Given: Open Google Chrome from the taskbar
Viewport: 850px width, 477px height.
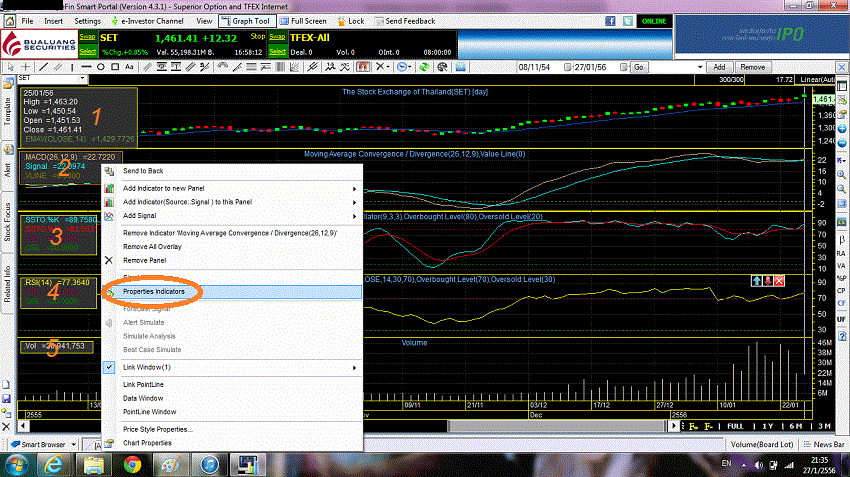Looking at the screenshot, I should pyautogui.click(x=132, y=465).
